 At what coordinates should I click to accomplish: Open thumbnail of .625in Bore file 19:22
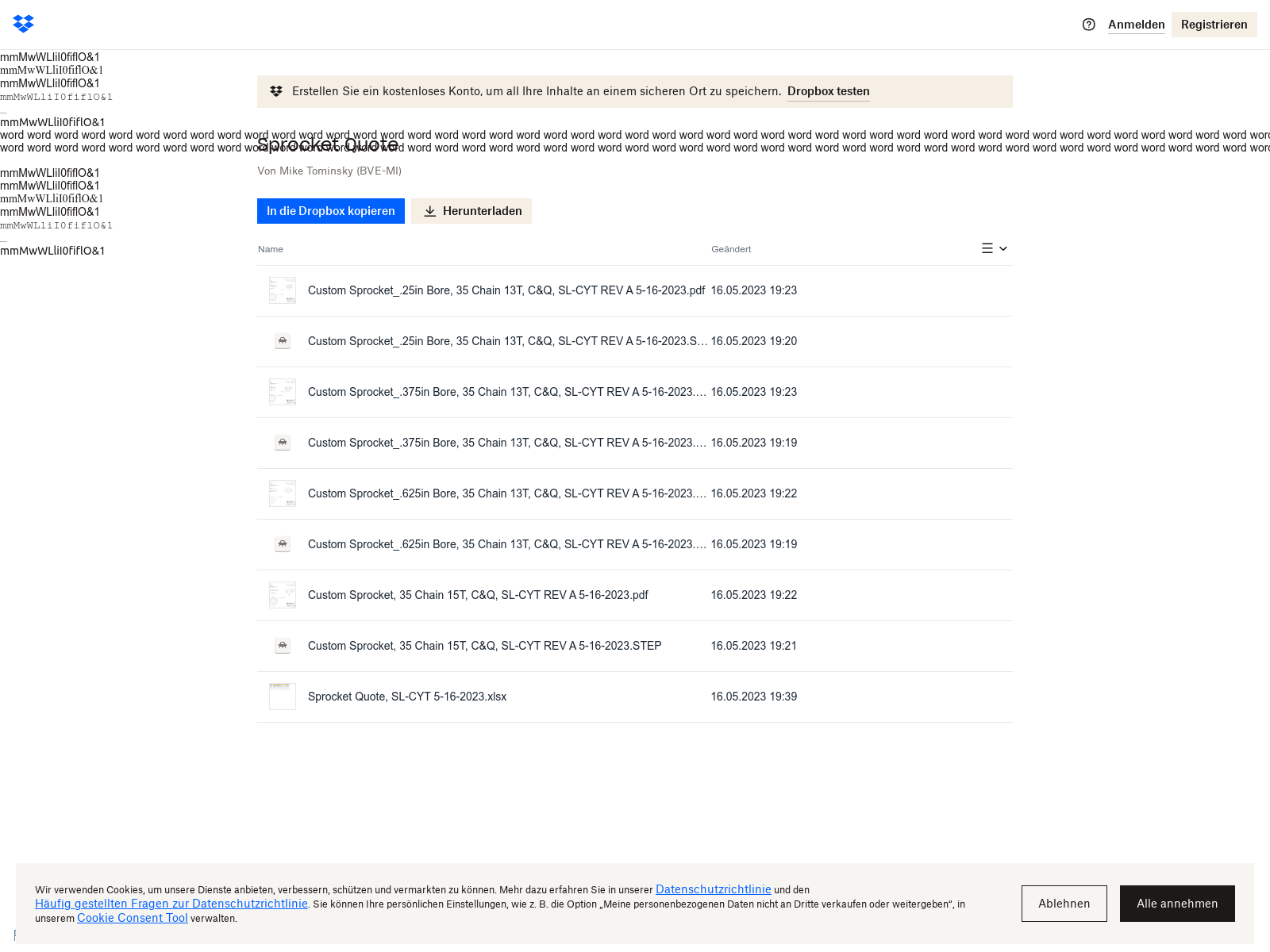click(283, 493)
